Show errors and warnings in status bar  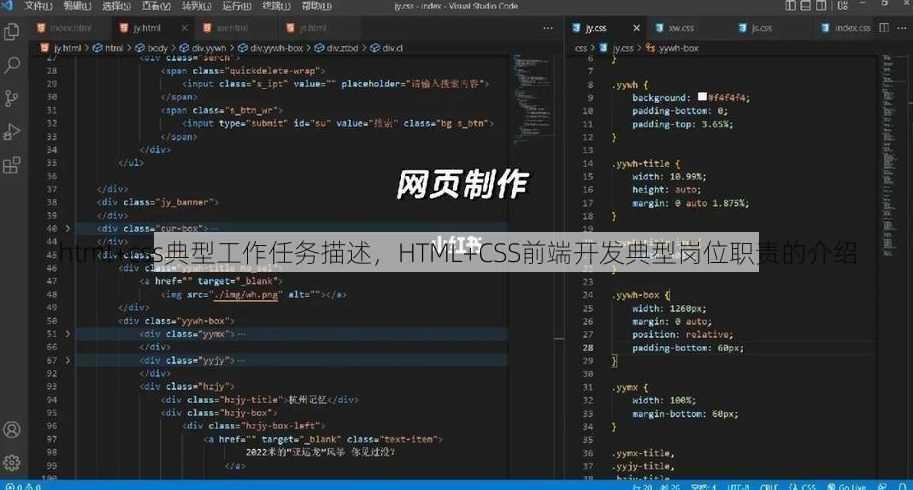coord(23,486)
